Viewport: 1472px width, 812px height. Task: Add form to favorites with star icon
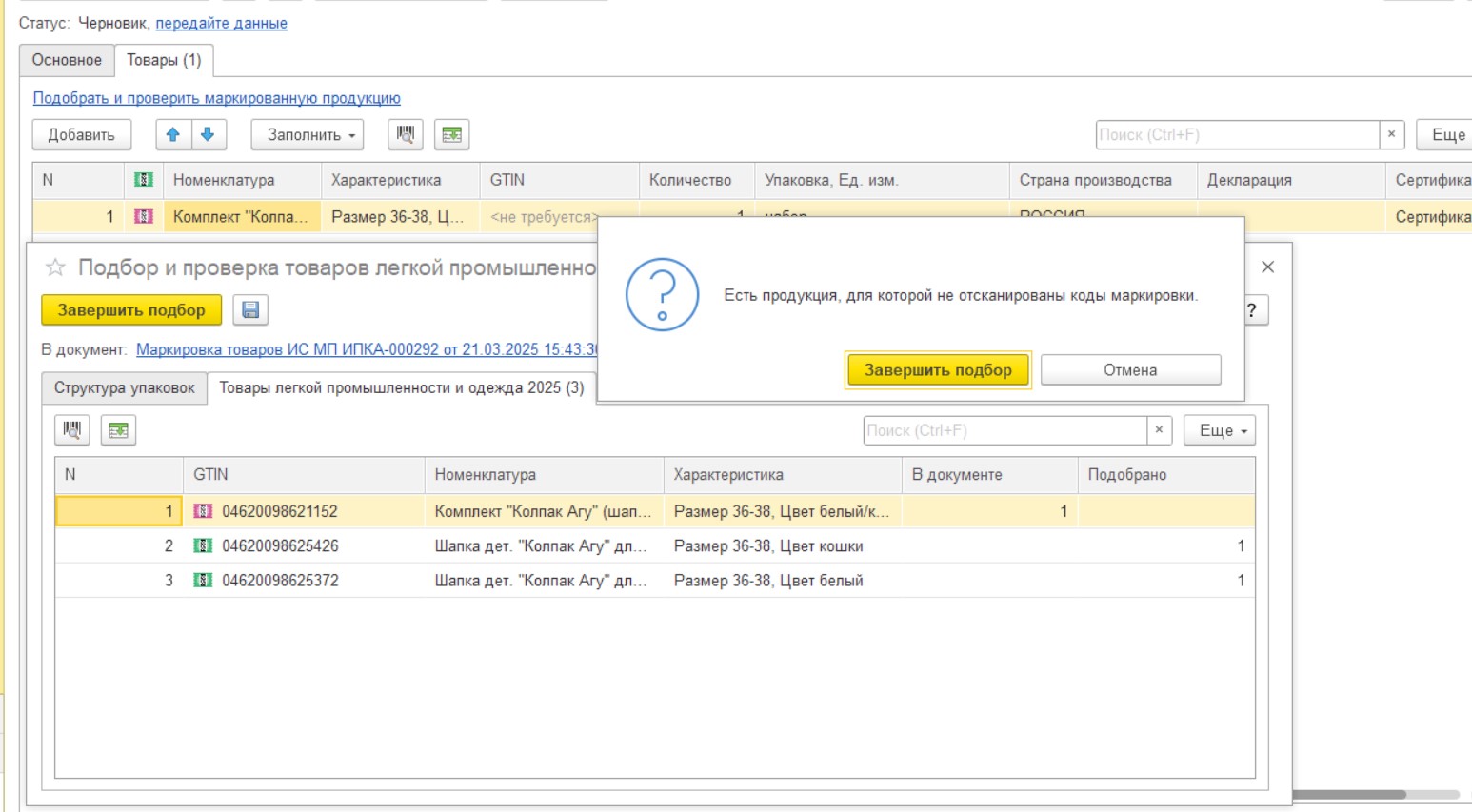pos(55,268)
